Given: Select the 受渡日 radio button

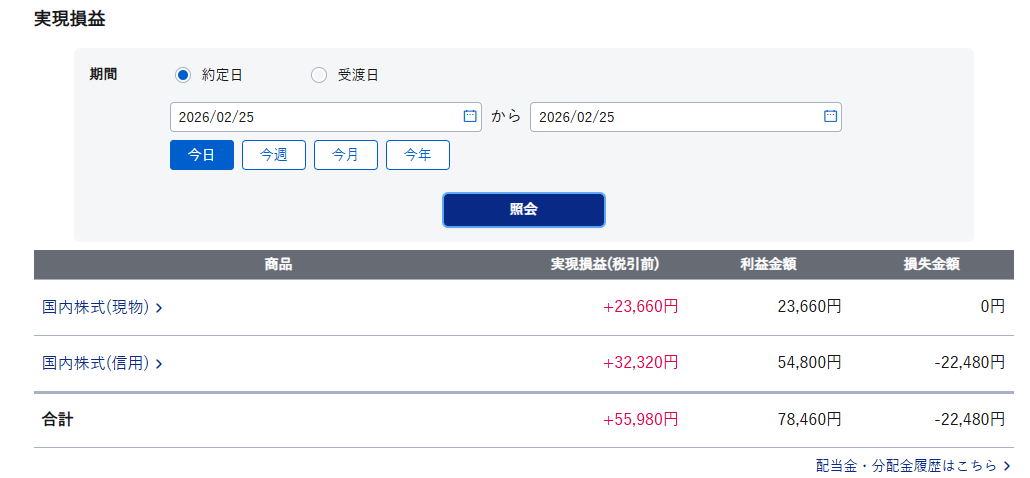Looking at the screenshot, I should pyautogui.click(x=319, y=75).
